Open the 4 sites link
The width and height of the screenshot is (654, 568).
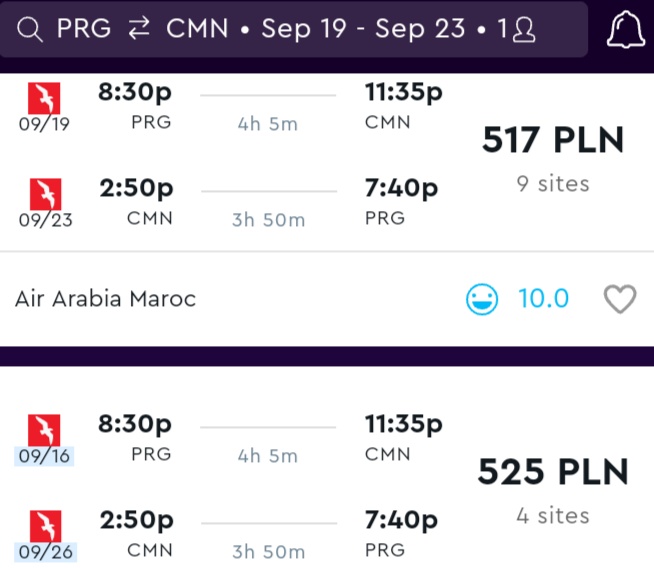coord(553,516)
